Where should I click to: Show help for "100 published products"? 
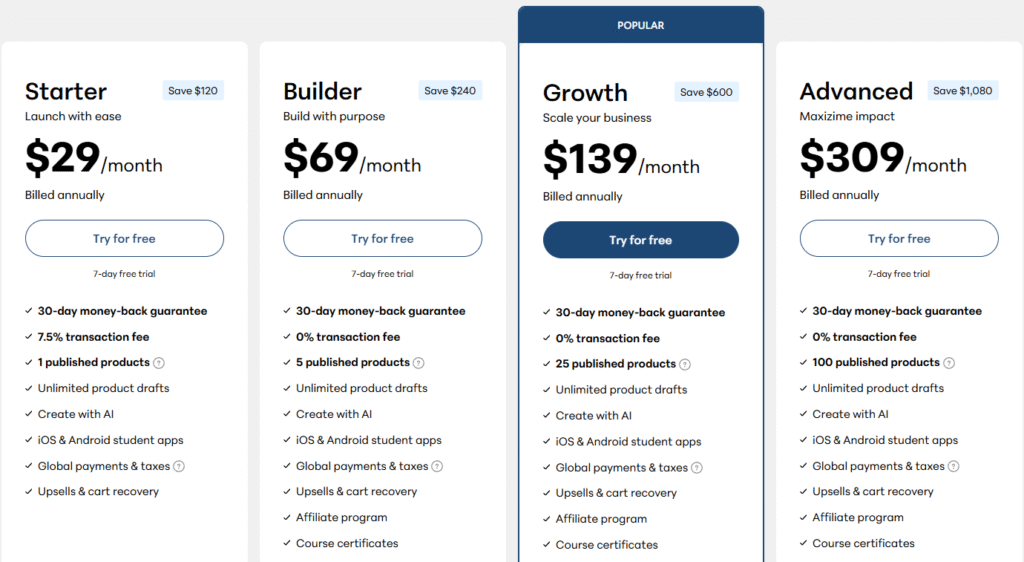click(949, 363)
